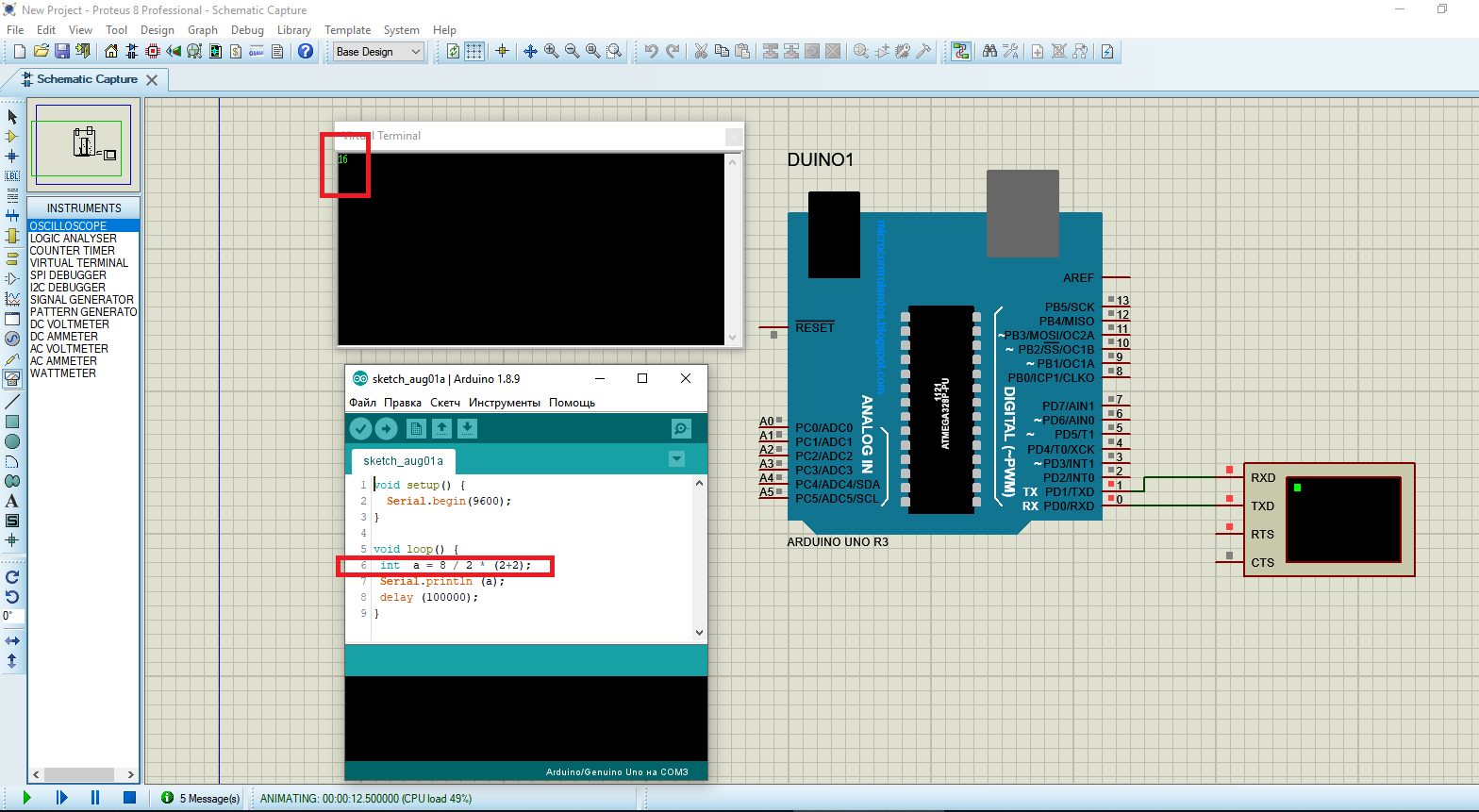Select VIRTUAL TERMINAL in the instruments list
This screenshot has width=1479, height=812.
(x=84, y=263)
